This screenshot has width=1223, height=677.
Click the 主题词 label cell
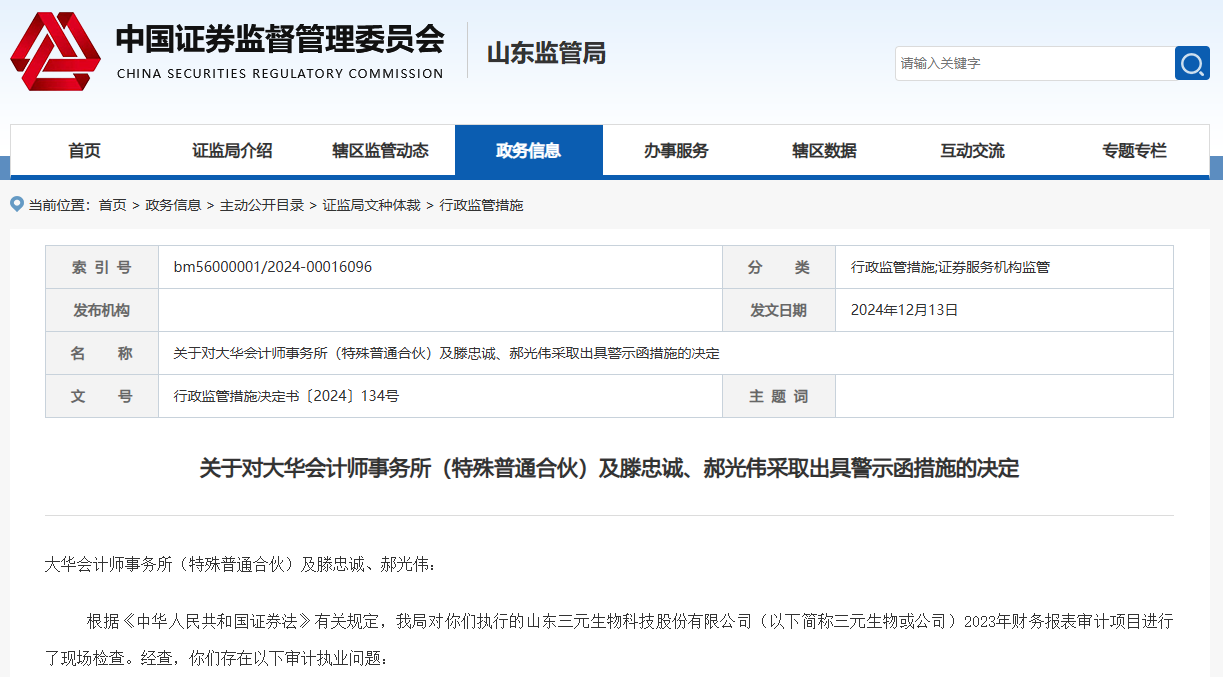tap(779, 396)
